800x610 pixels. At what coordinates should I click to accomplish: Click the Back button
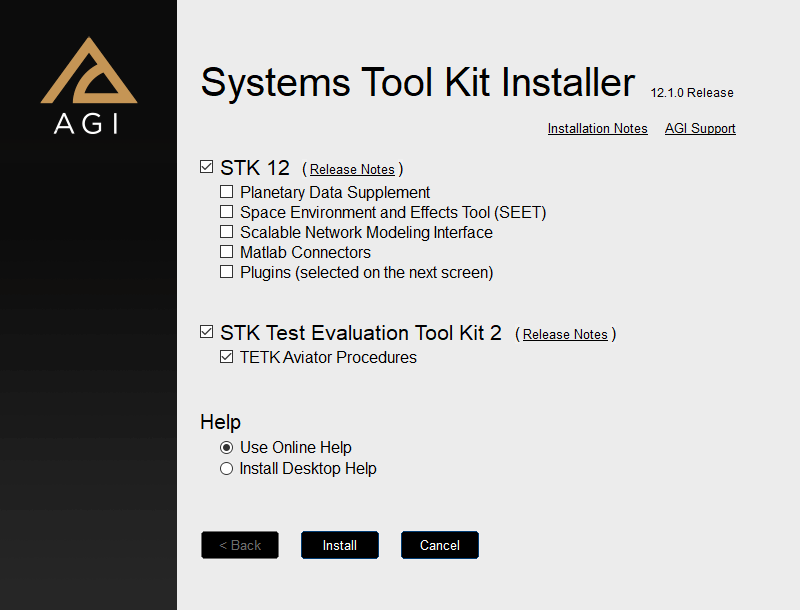(240, 545)
